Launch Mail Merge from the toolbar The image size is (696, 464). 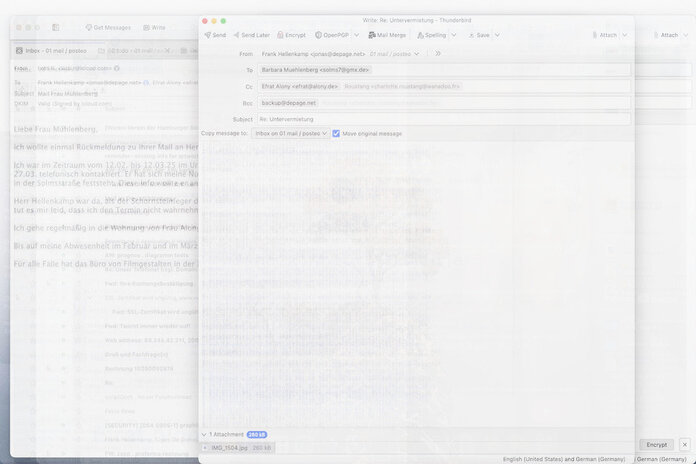coord(387,35)
